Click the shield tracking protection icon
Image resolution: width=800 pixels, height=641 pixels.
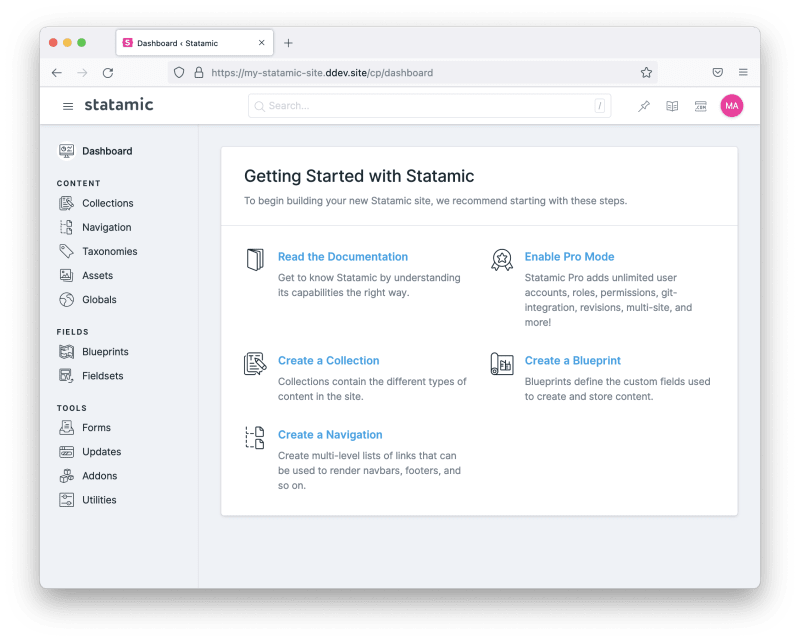click(x=179, y=72)
